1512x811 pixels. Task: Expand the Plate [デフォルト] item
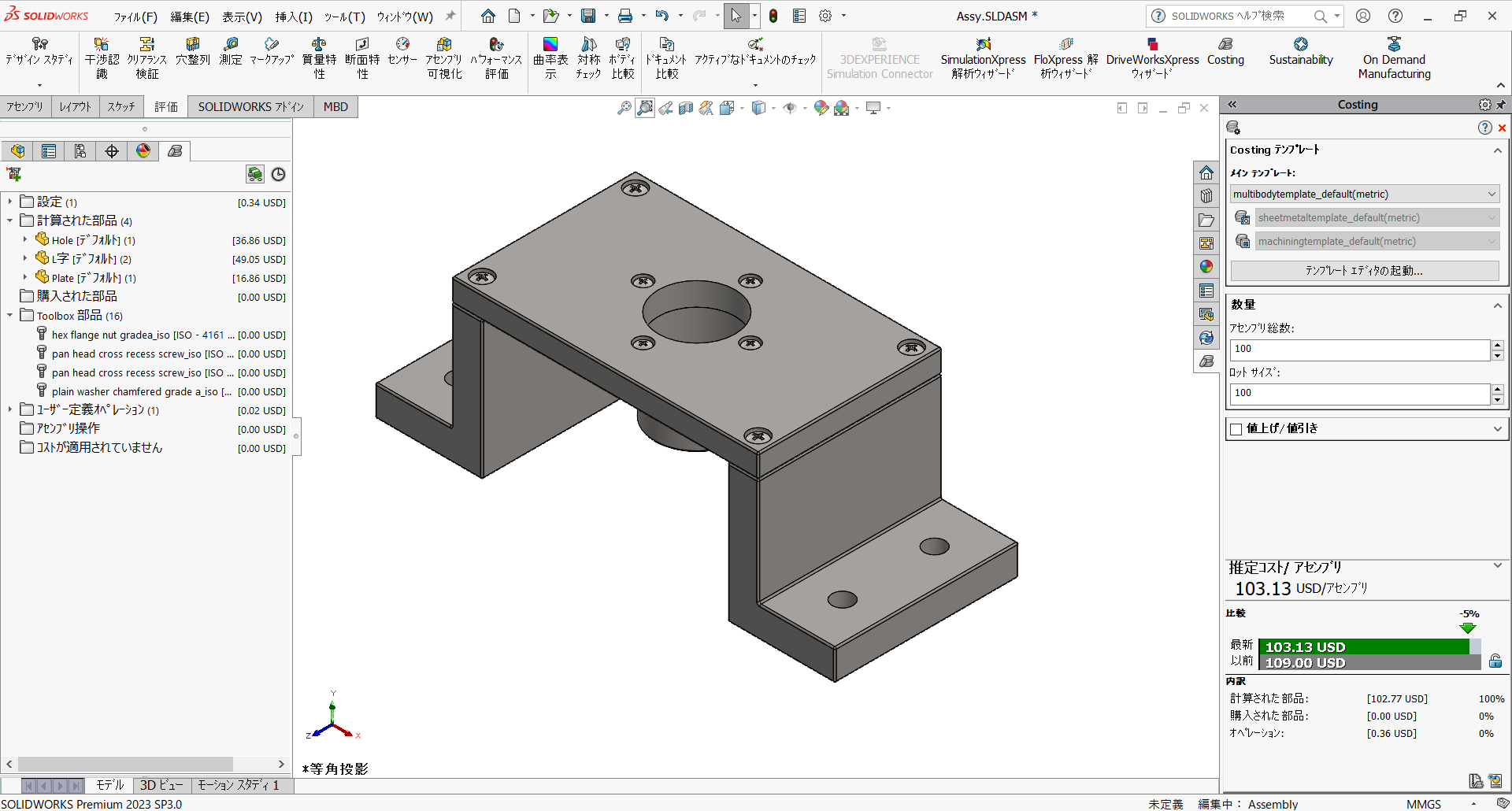25,277
